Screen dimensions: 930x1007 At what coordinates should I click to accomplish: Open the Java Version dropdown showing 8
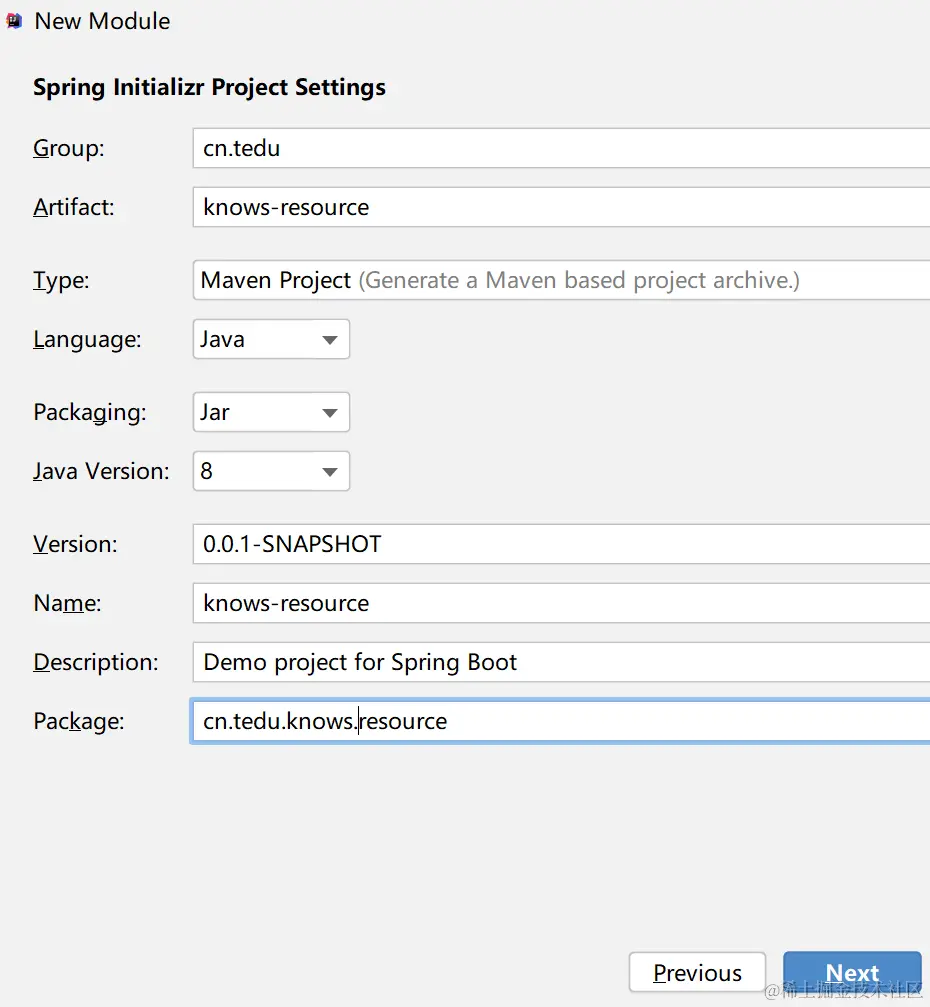[x=271, y=471]
